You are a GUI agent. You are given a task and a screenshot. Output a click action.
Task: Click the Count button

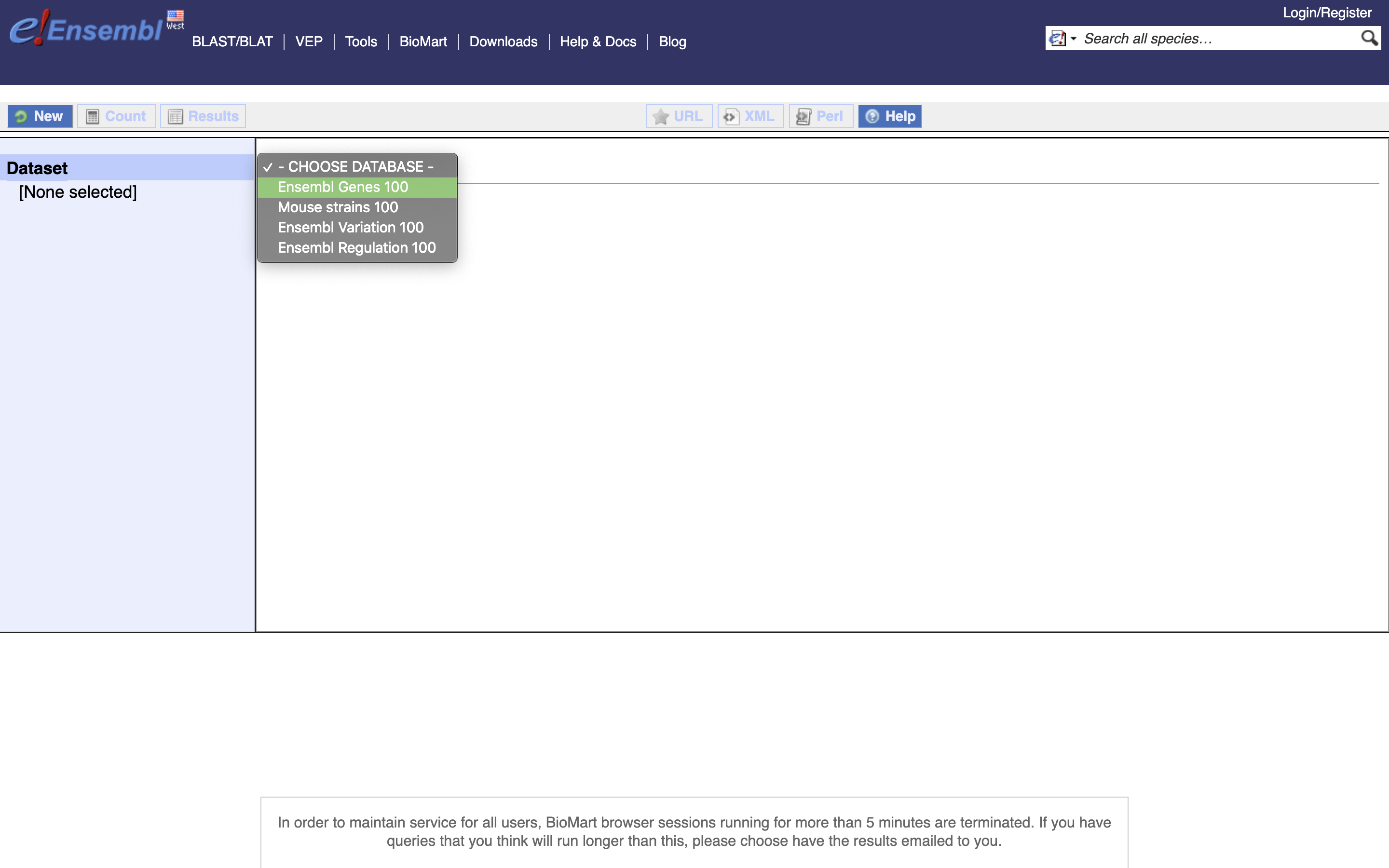(117, 117)
